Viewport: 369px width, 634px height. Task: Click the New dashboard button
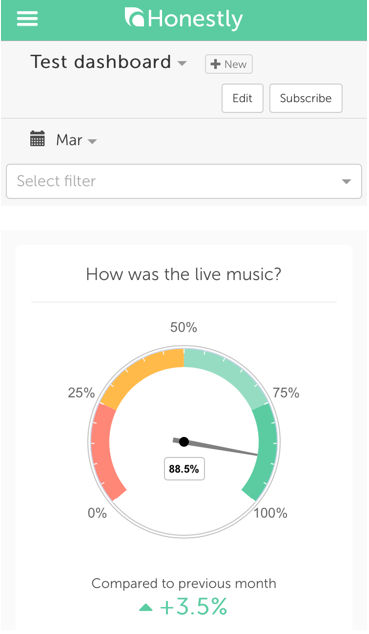coord(229,64)
